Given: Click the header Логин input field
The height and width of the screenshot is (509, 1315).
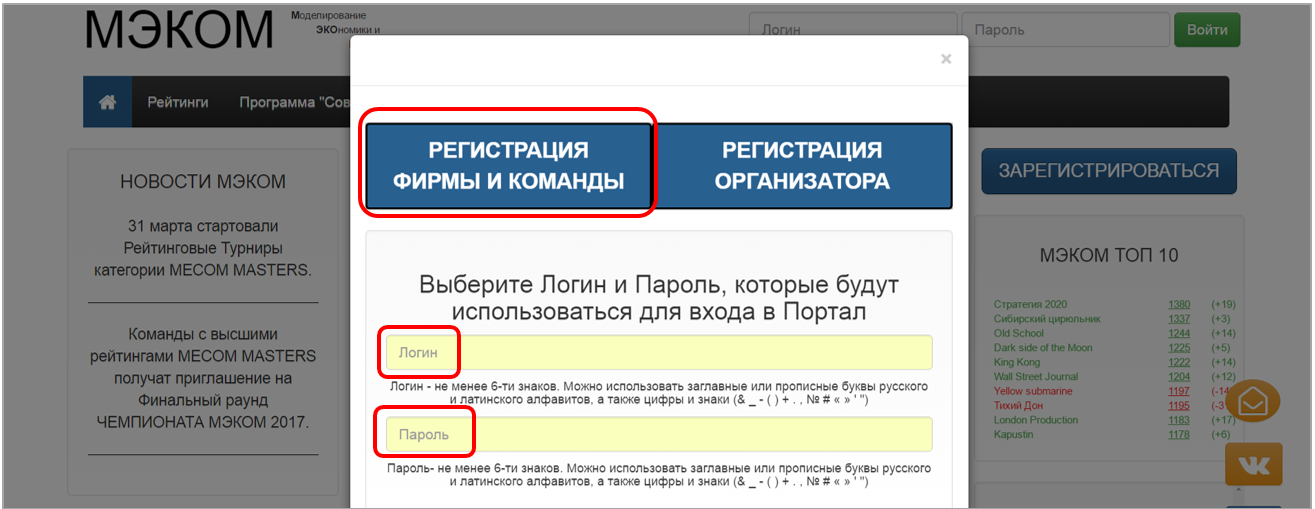Looking at the screenshot, I should [853, 30].
